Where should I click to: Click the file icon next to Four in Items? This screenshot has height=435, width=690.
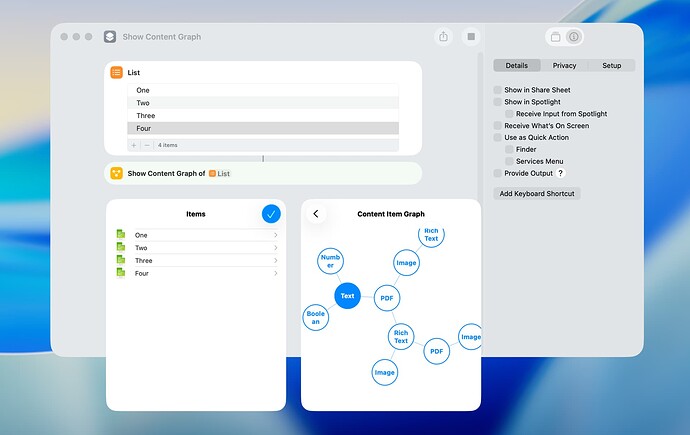click(x=121, y=273)
